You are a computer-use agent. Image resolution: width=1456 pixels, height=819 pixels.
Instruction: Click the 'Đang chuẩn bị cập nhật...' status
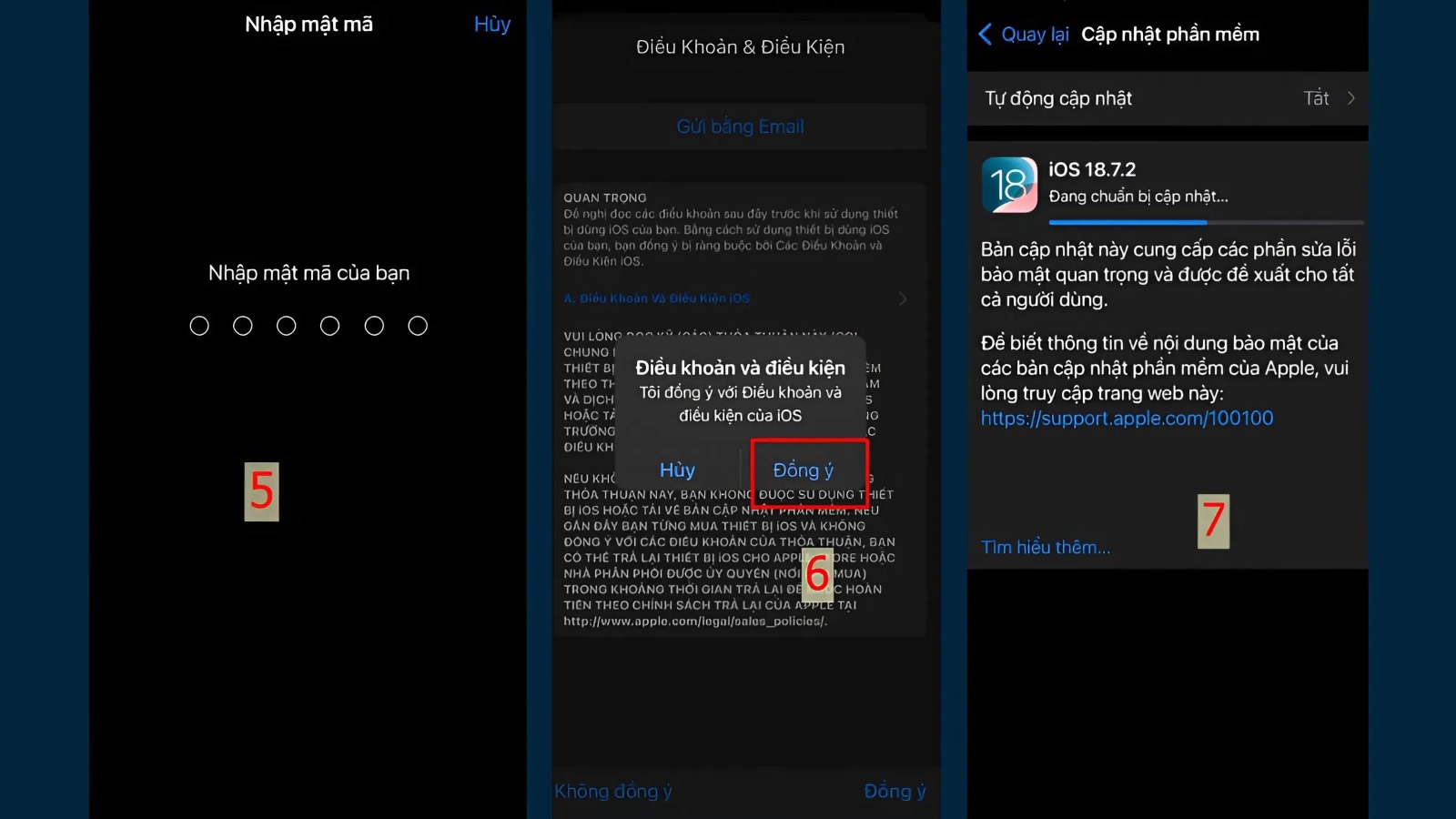point(1138,197)
